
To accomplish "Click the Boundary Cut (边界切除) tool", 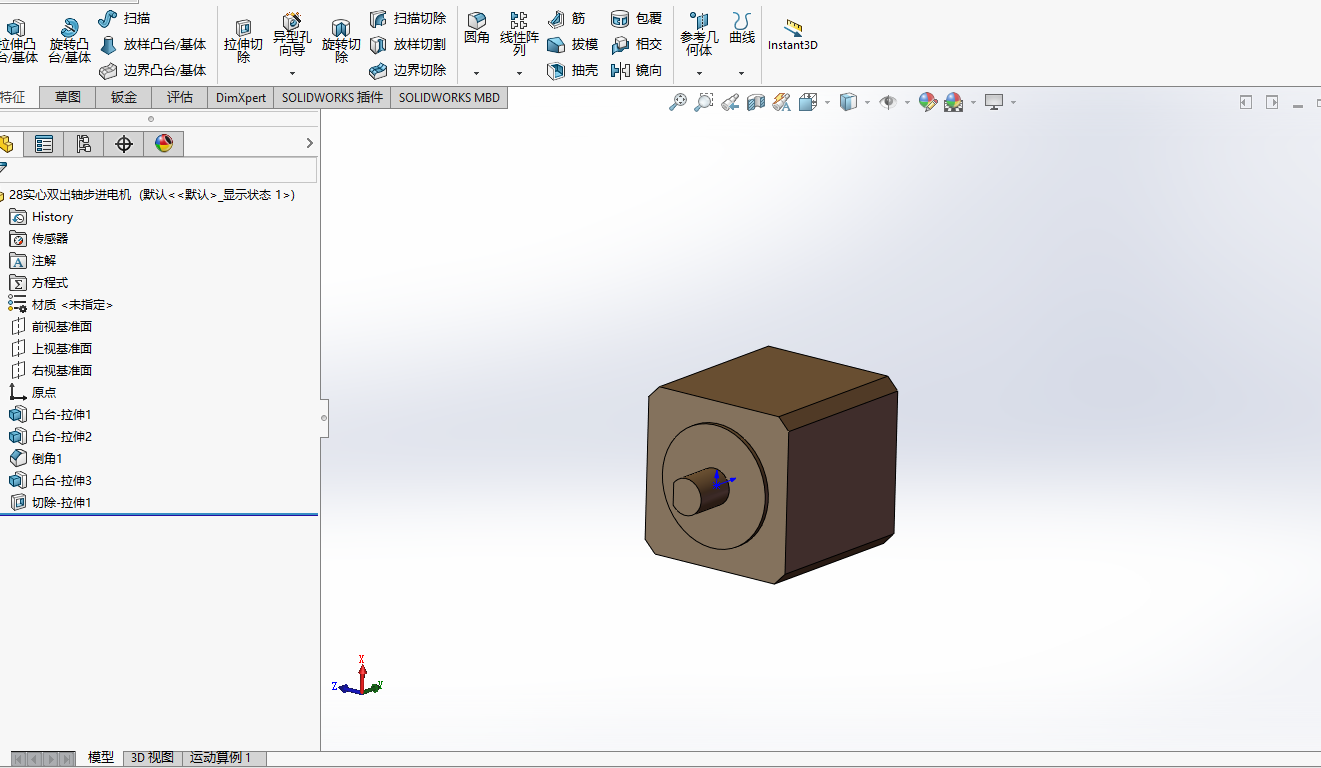I will [407, 70].
